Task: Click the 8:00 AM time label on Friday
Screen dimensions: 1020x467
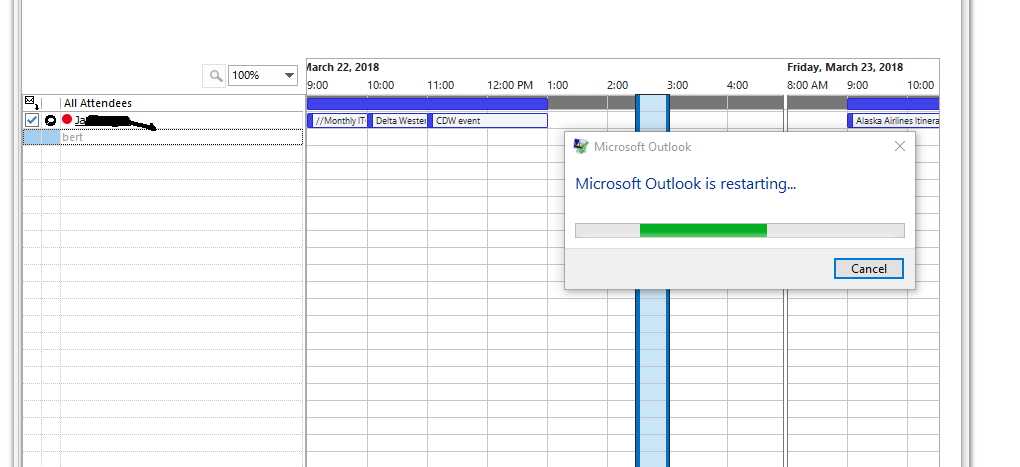Action: click(x=807, y=85)
